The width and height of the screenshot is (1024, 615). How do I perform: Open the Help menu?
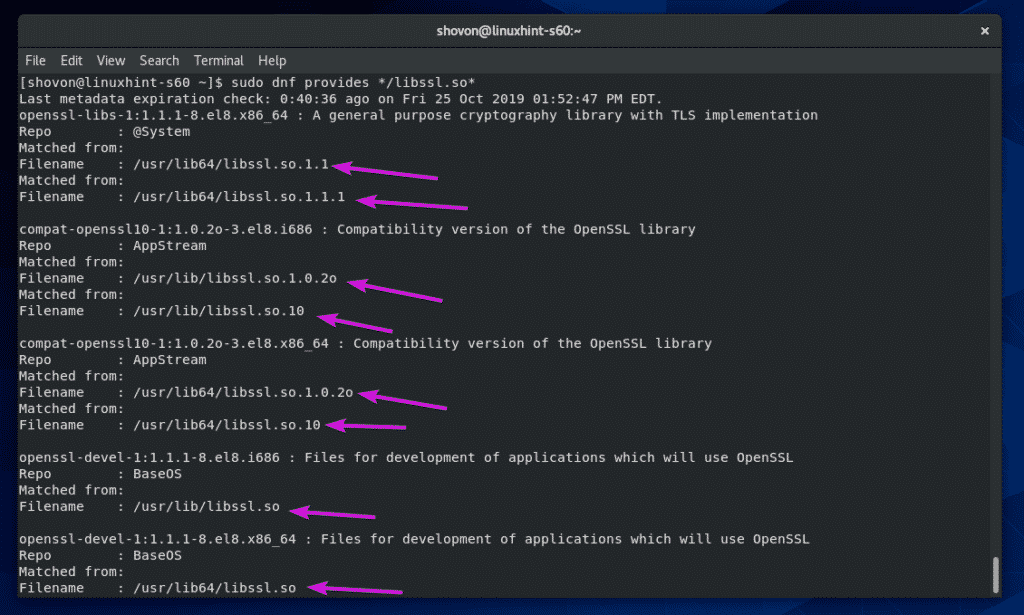272,61
